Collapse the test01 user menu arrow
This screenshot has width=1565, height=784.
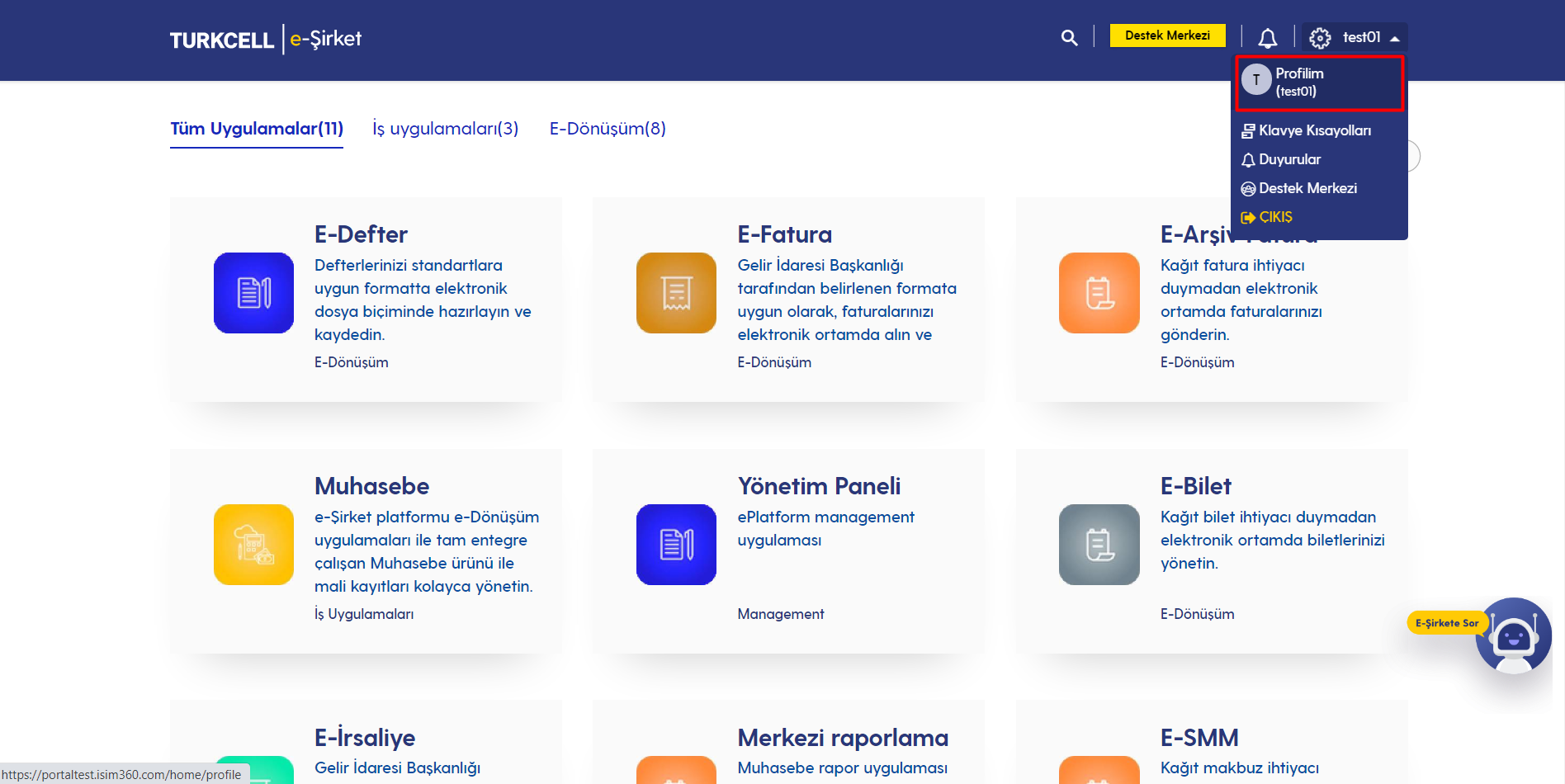click(1394, 39)
